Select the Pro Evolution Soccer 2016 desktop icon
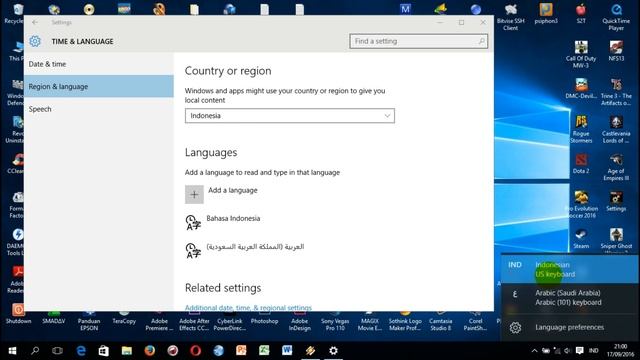The height and width of the screenshot is (360, 640). [x=581, y=205]
